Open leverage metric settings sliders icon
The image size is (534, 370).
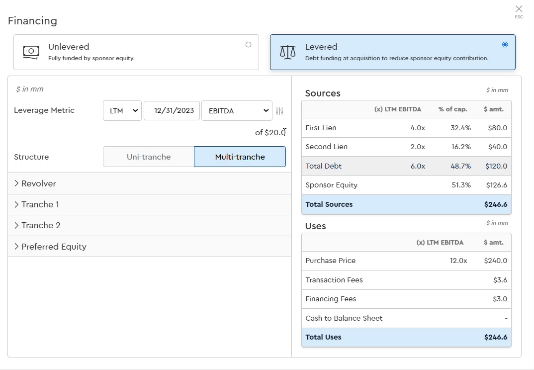click(x=280, y=111)
